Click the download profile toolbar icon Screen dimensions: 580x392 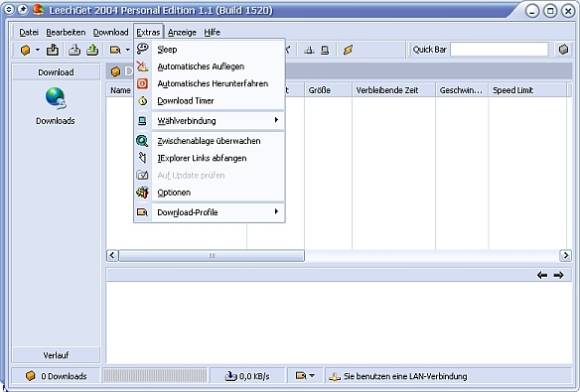coord(115,50)
